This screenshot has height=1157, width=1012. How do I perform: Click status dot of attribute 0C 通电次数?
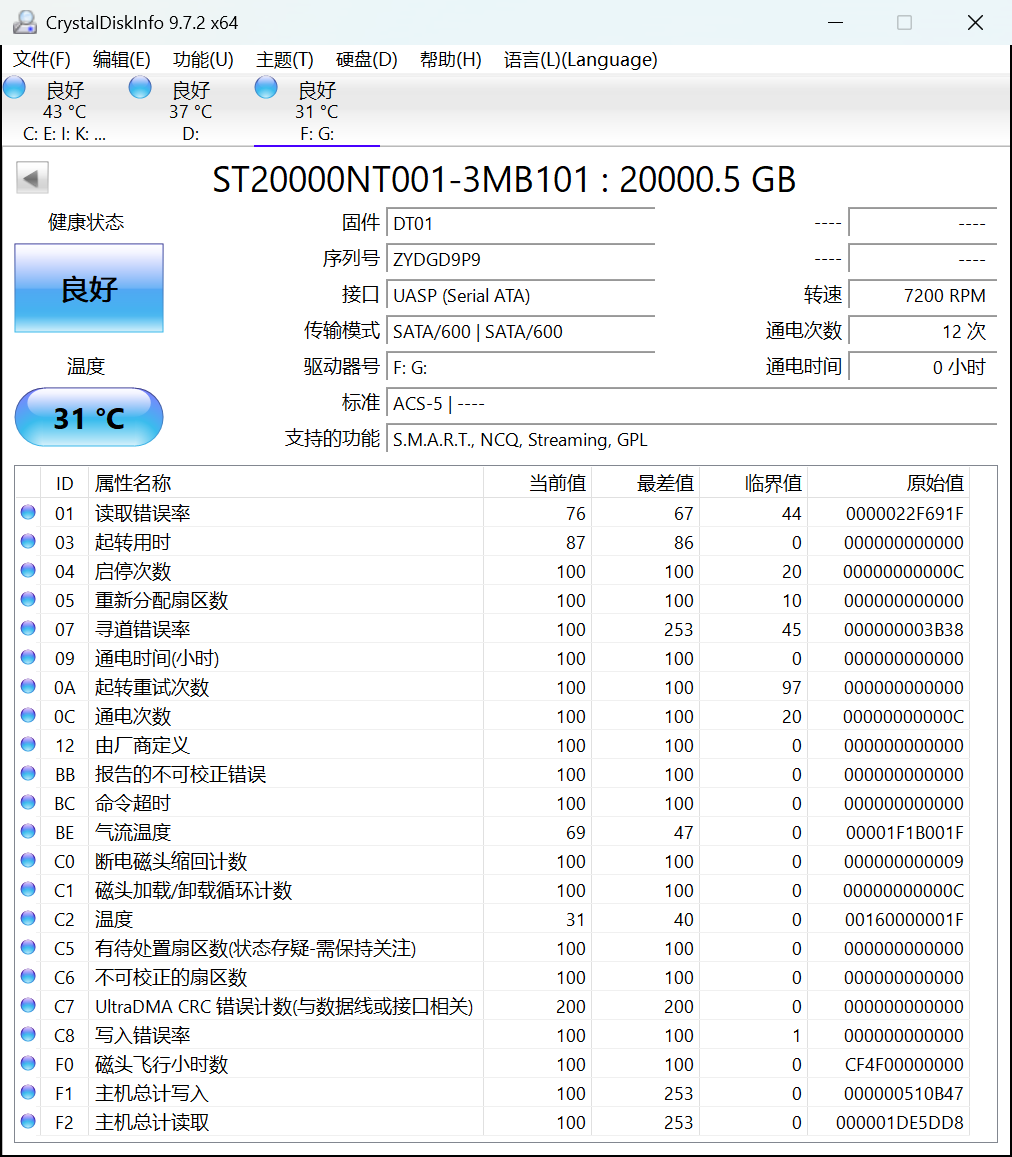pos(28,715)
